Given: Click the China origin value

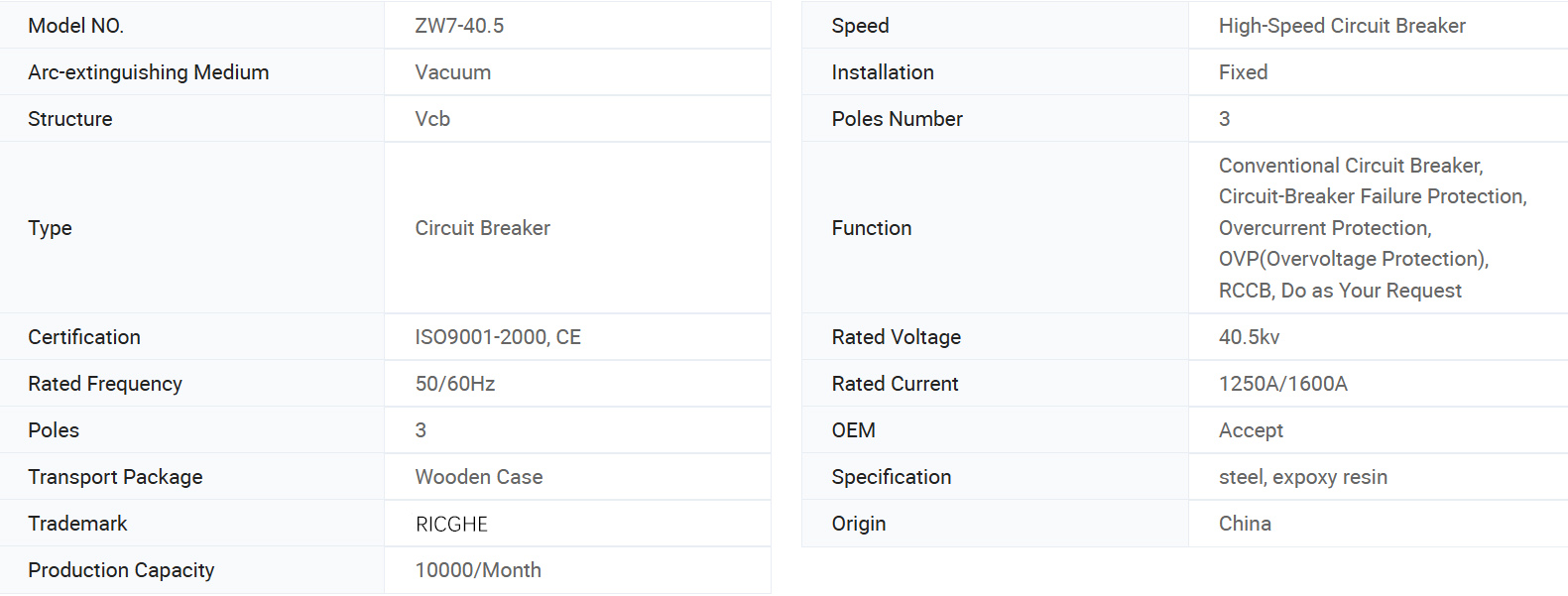Looking at the screenshot, I should coord(1245,524).
